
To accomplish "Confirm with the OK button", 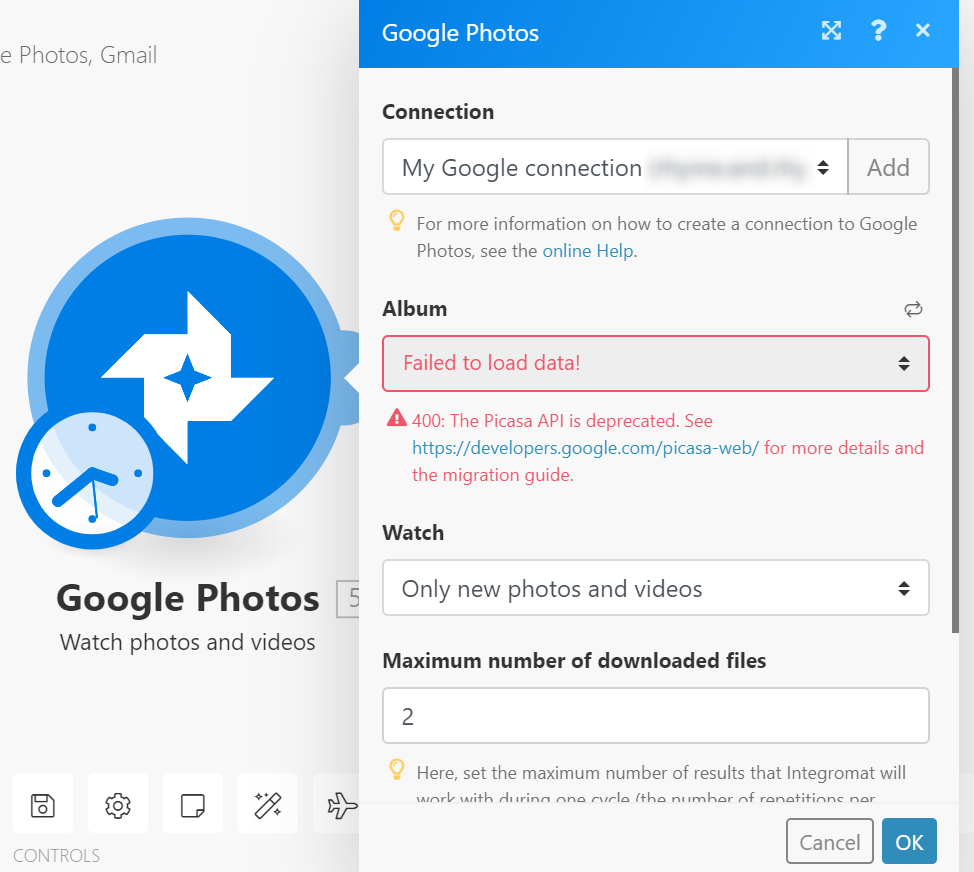I will [x=909, y=842].
